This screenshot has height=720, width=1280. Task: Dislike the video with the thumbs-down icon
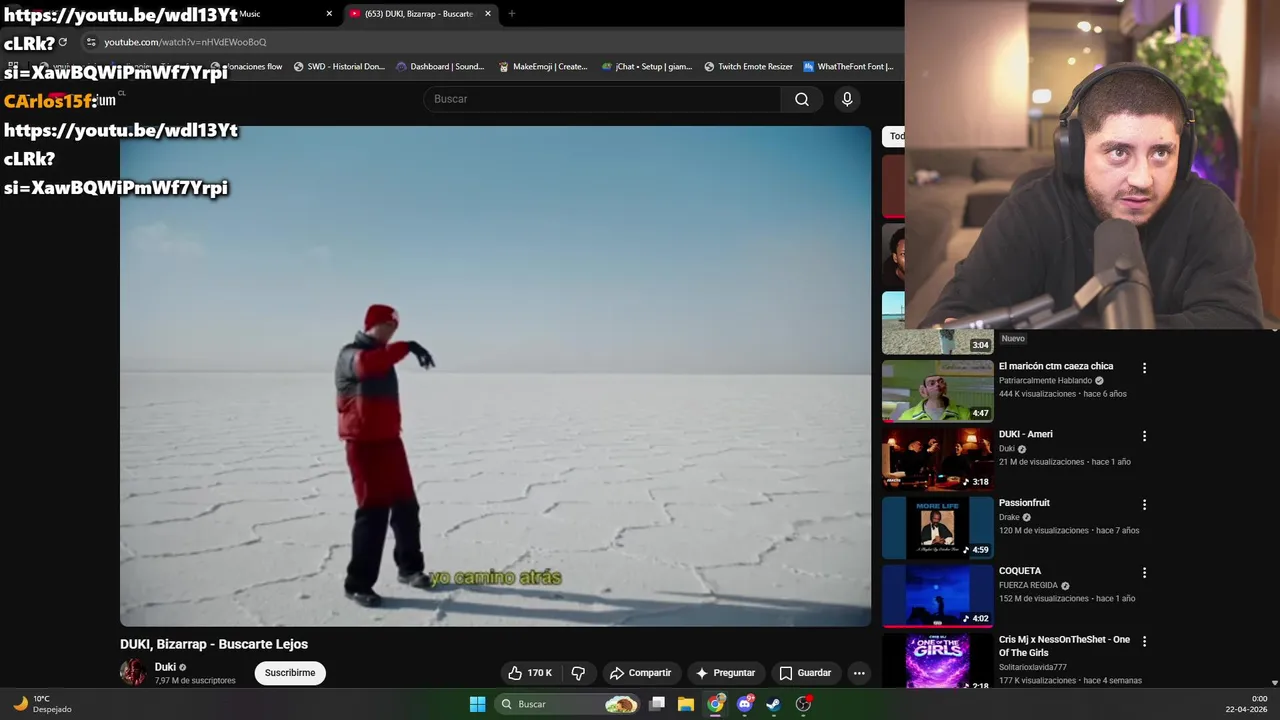coord(578,673)
